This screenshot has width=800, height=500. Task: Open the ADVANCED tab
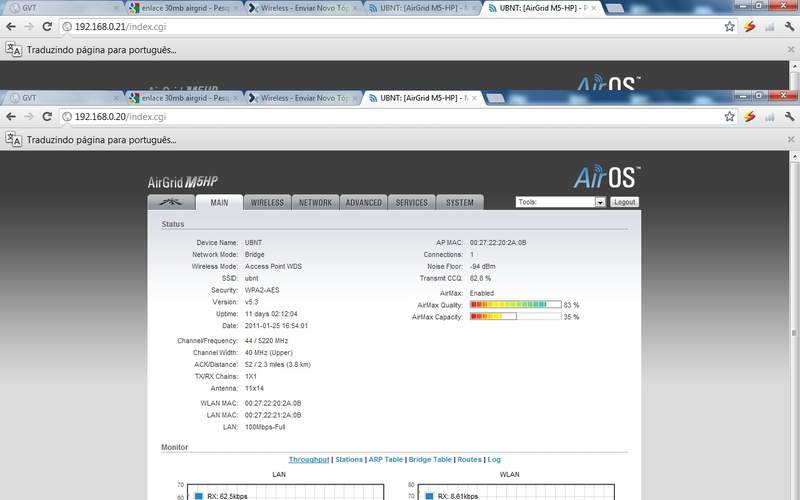coord(363,203)
